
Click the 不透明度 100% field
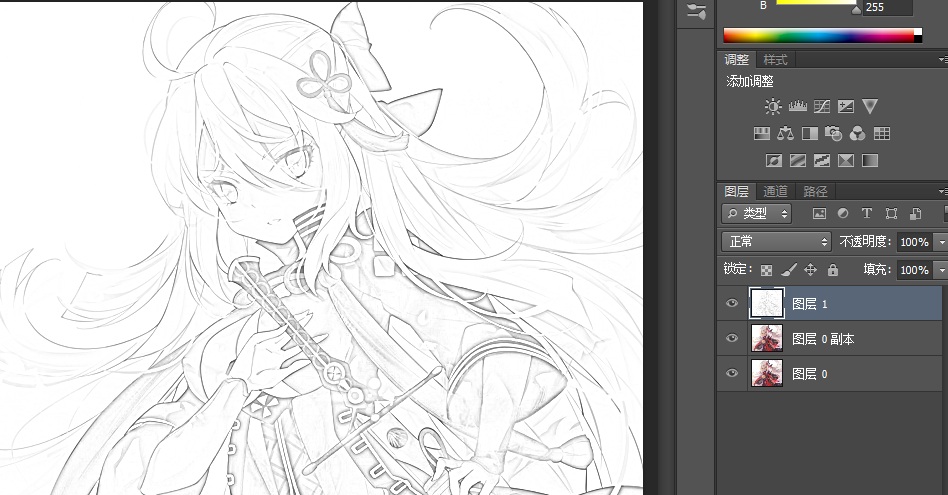(x=915, y=242)
